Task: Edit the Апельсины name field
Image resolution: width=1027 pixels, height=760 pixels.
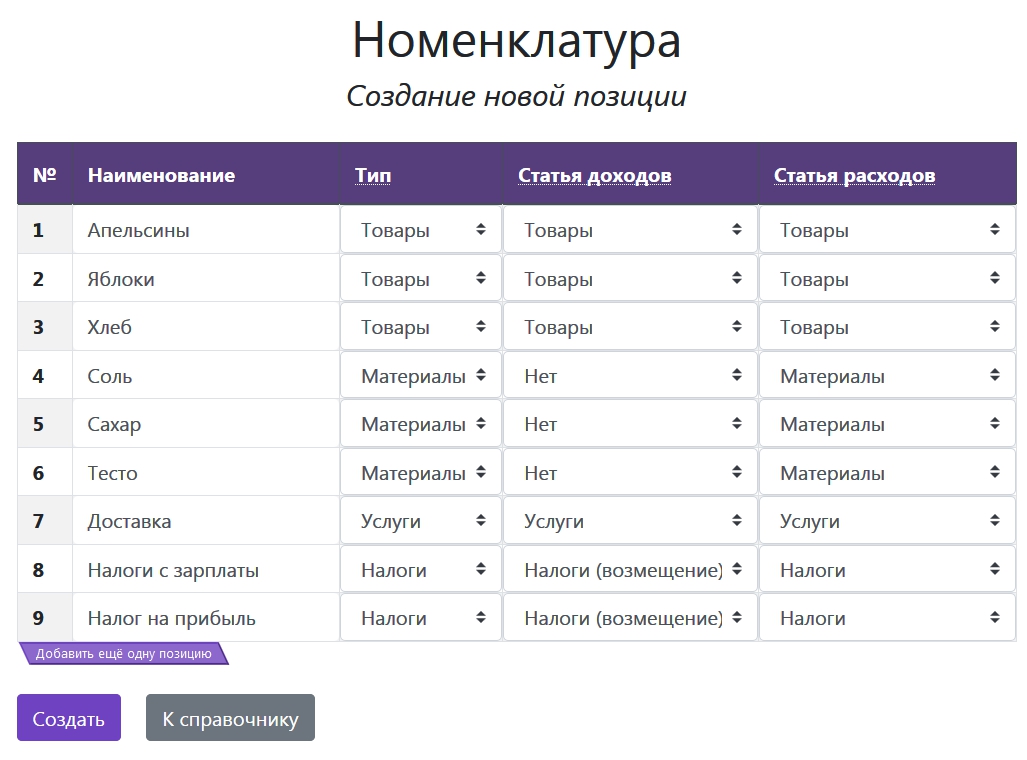Action: coord(206,230)
